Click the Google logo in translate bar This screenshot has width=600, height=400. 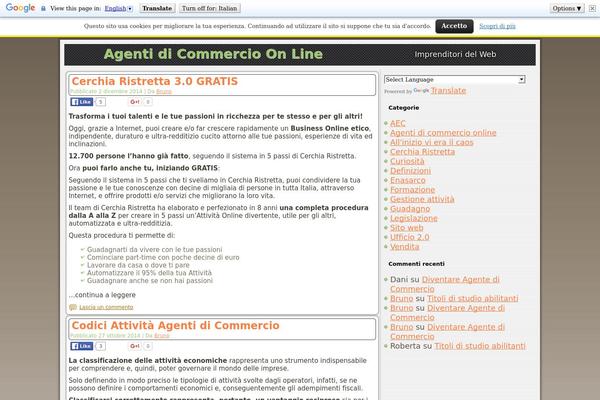click(x=20, y=8)
